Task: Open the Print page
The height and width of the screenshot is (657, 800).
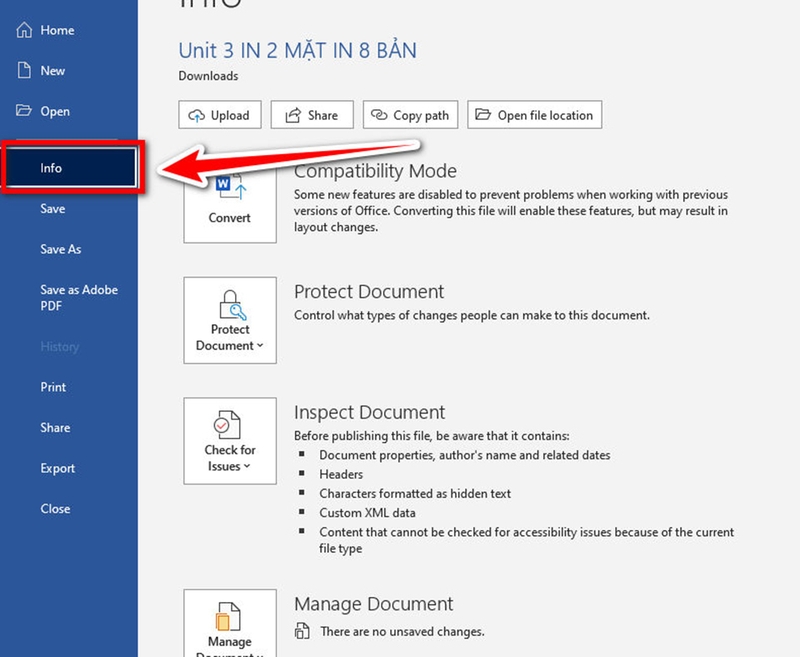Action: click(53, 387)
